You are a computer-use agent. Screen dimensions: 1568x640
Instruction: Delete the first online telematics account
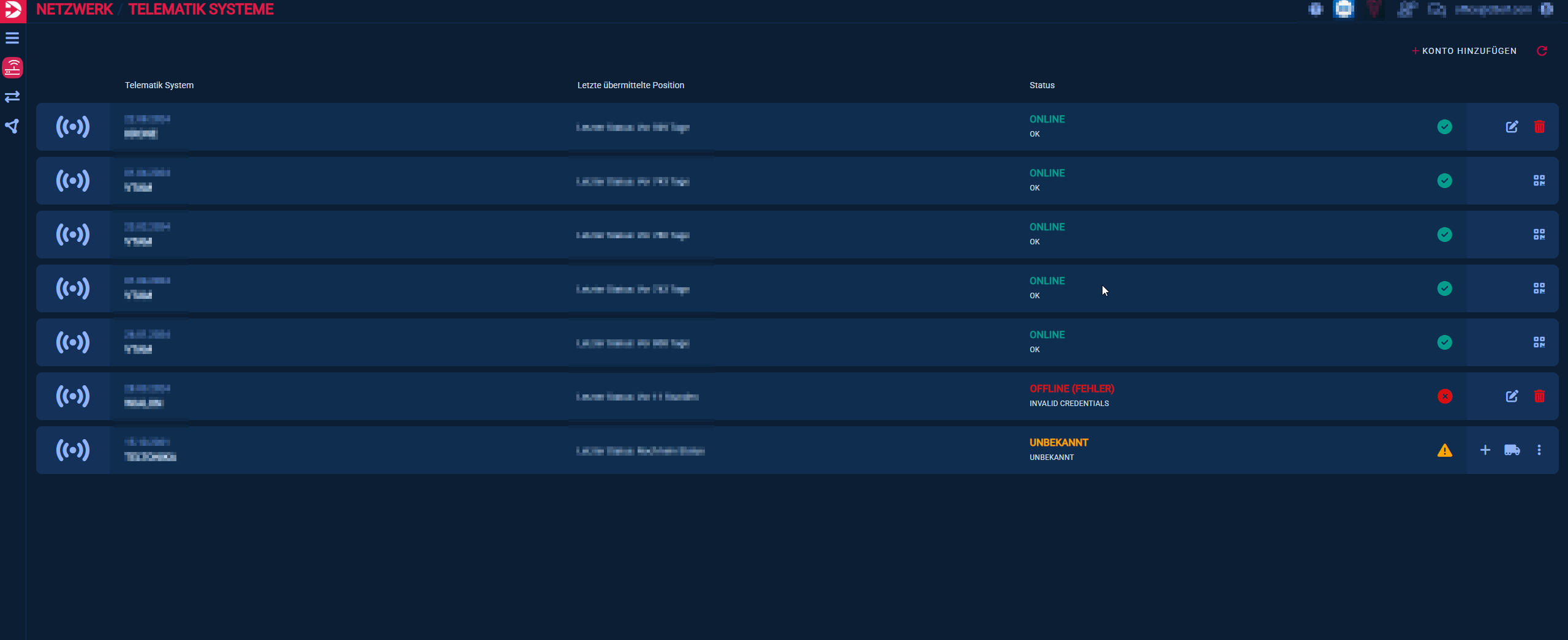[1539, 127]
